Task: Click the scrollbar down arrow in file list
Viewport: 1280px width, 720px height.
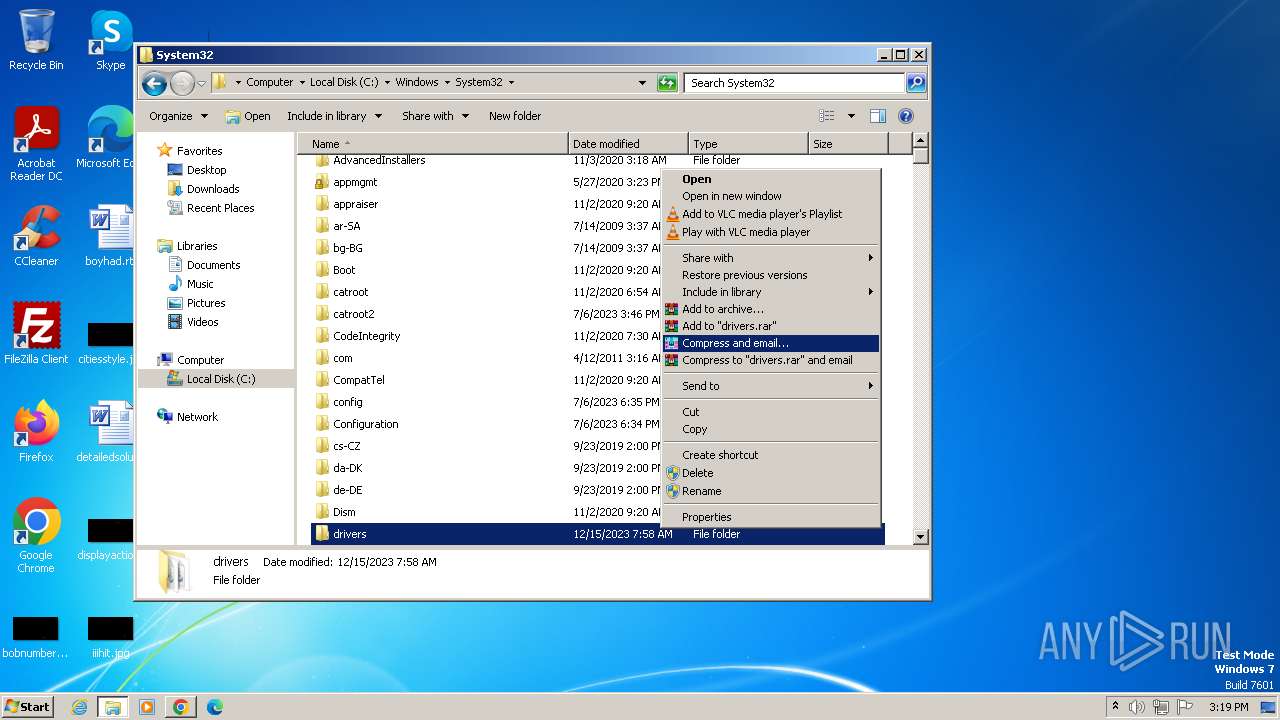Action: tap(921, 537)
